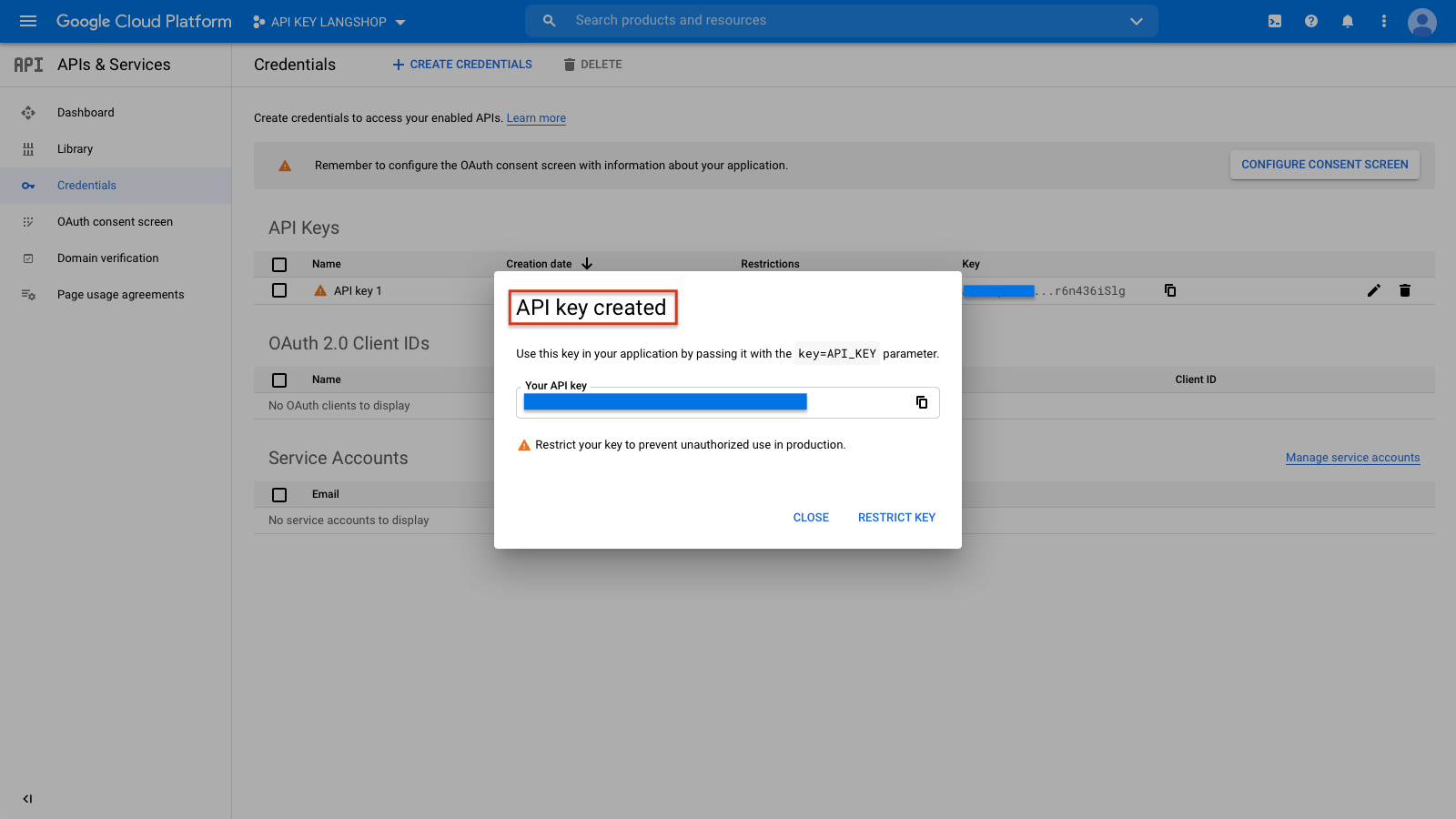Open the Learn more link

pyautogui.click(x=536, y=118)
